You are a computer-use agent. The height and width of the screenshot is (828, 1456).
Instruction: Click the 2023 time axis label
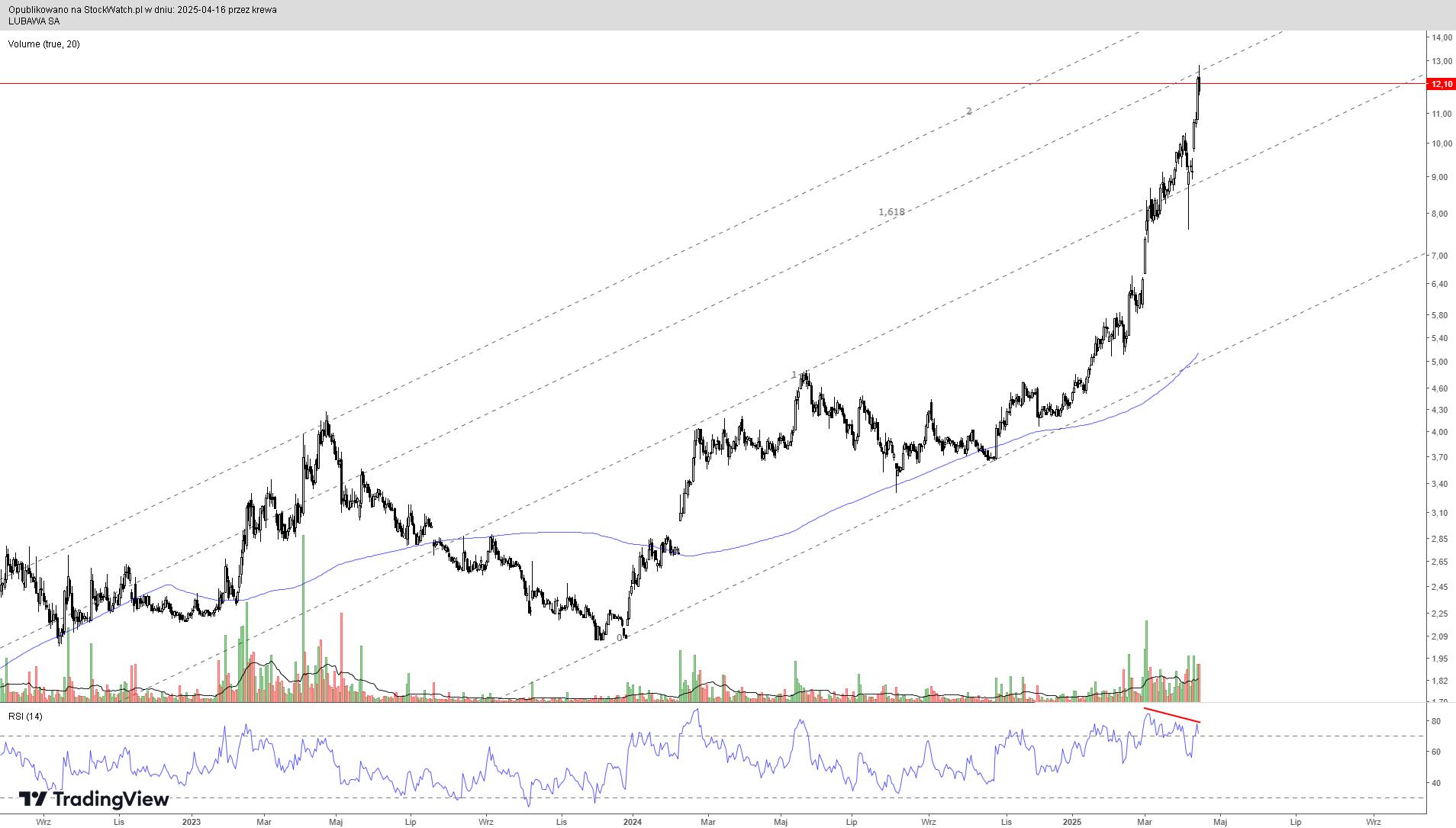click(192, 822)
